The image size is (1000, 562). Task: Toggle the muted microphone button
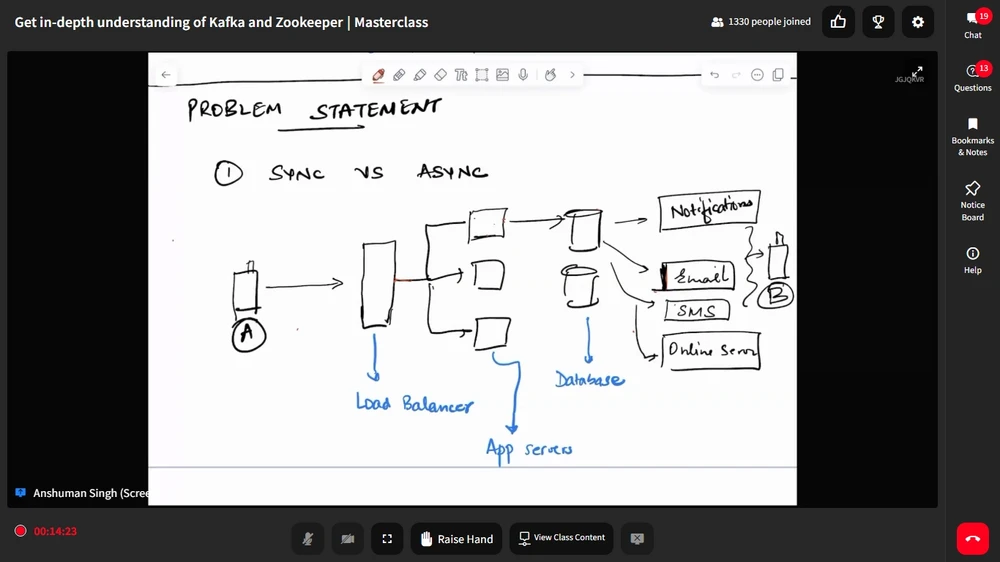tap(308, 539)
